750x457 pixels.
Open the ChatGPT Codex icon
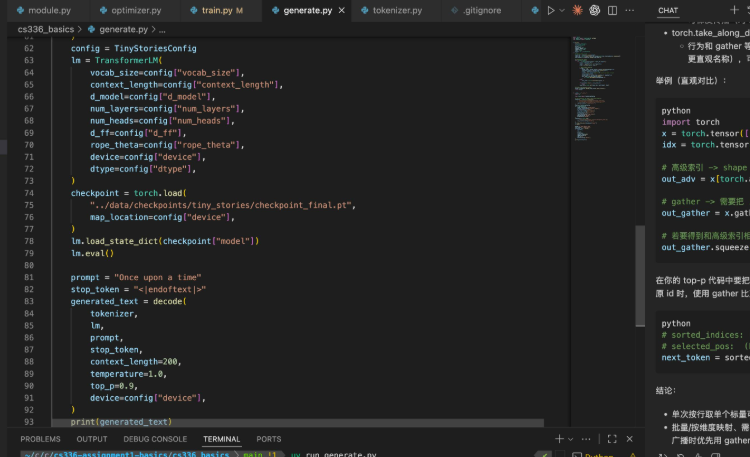[x=595, y=10]
